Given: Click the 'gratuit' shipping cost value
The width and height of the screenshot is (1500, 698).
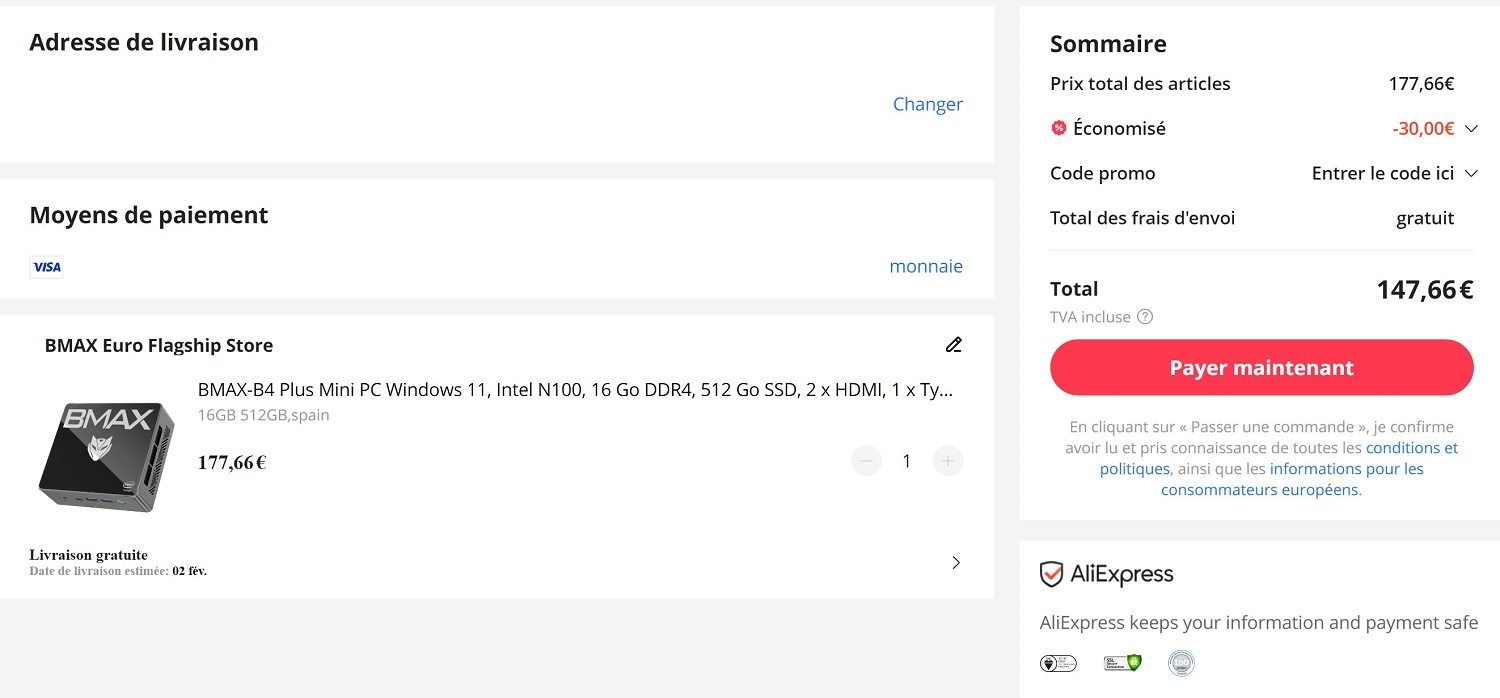Looking at the screenshot, I should coord(1425,218).
